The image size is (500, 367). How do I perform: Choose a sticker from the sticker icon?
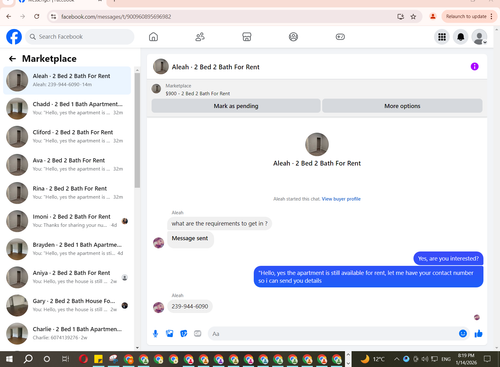[x=184, y=334]
